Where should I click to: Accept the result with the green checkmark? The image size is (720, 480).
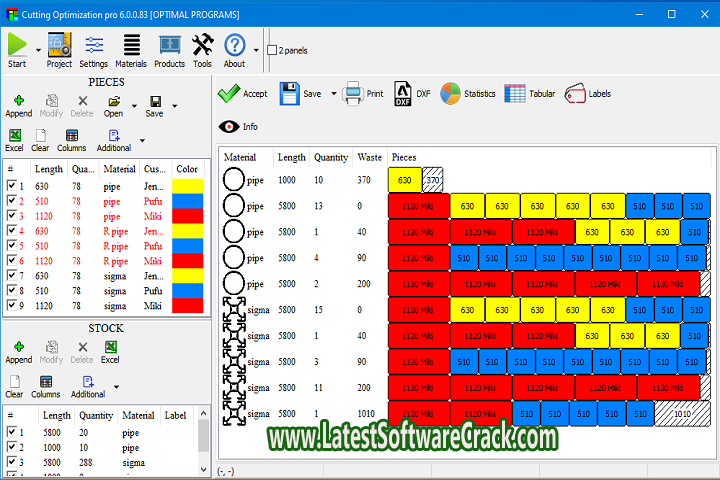coord(242,94)
